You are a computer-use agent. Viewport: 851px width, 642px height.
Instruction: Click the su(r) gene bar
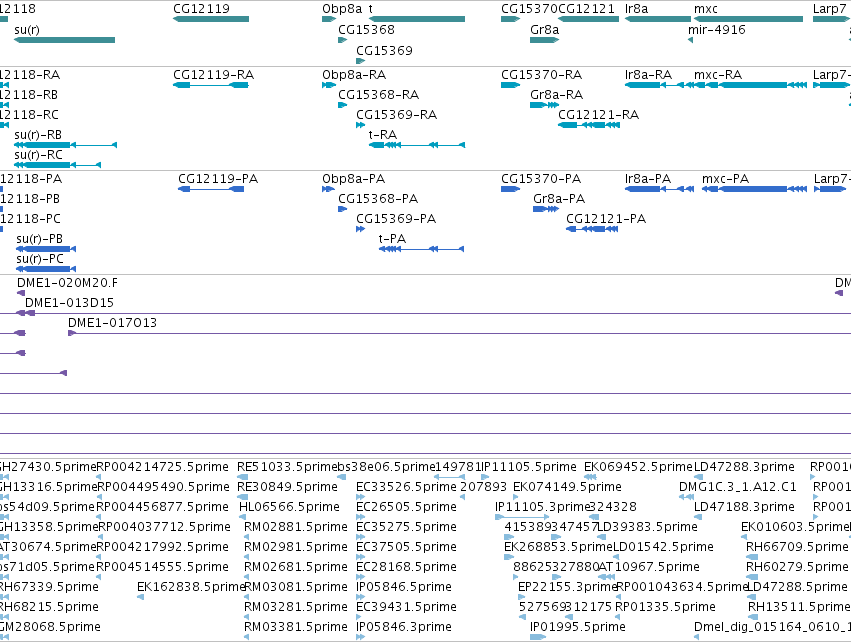click(x=65, y=40)
